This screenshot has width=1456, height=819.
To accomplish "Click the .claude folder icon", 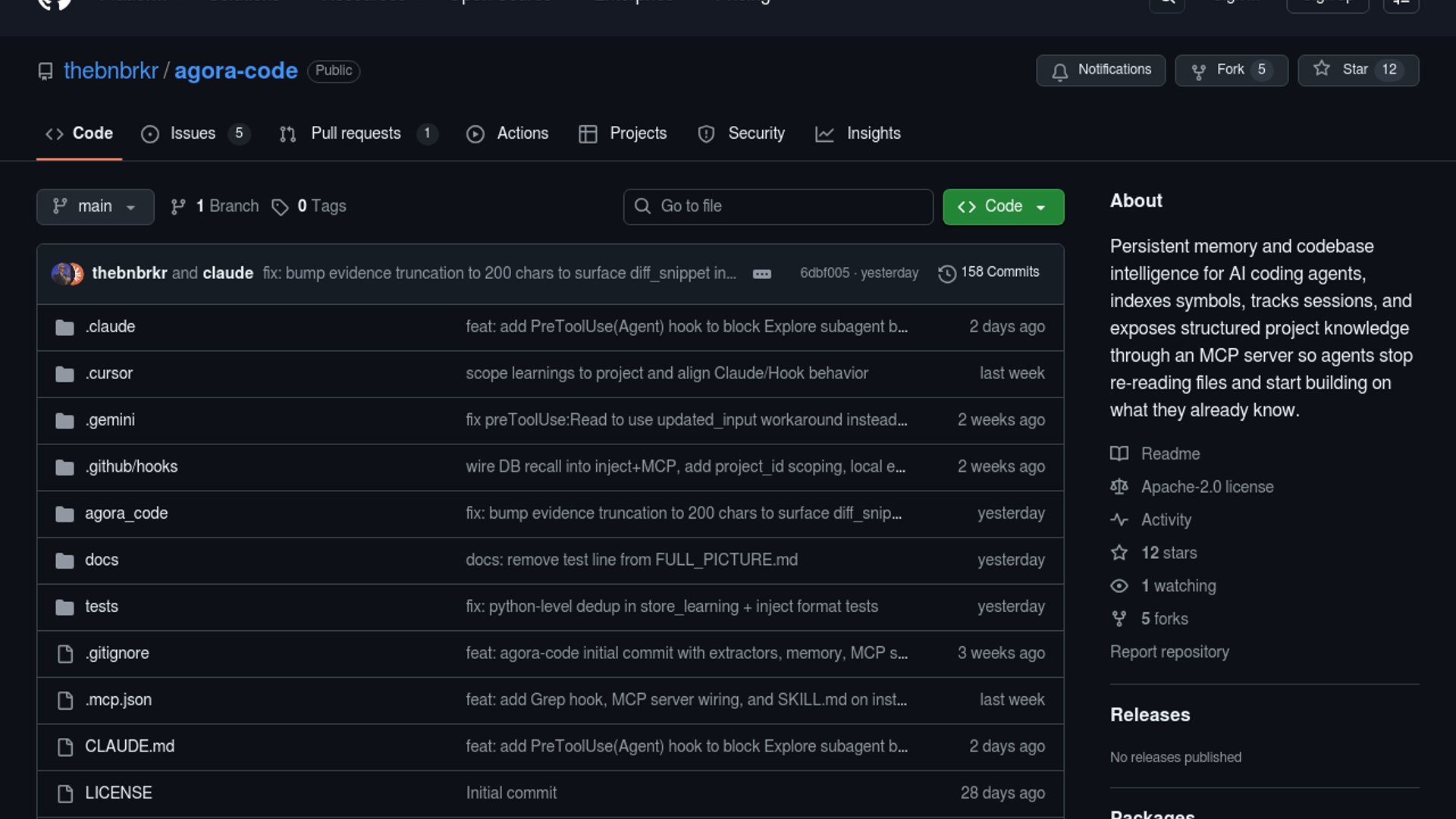I will (x=65, y=328).
